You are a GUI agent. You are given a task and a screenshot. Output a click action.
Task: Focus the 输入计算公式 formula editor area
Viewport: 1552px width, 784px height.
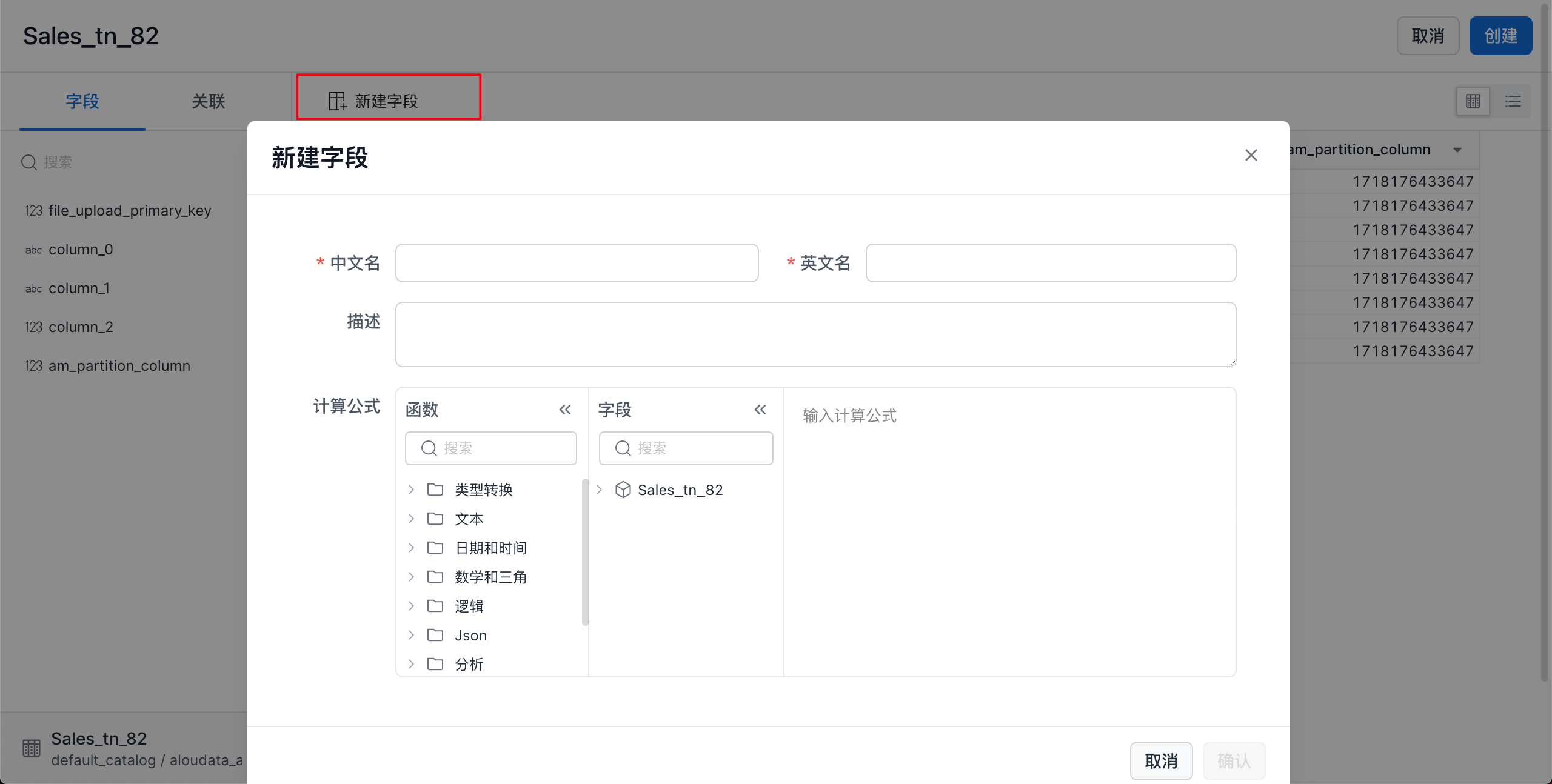tap(1009, 533)
